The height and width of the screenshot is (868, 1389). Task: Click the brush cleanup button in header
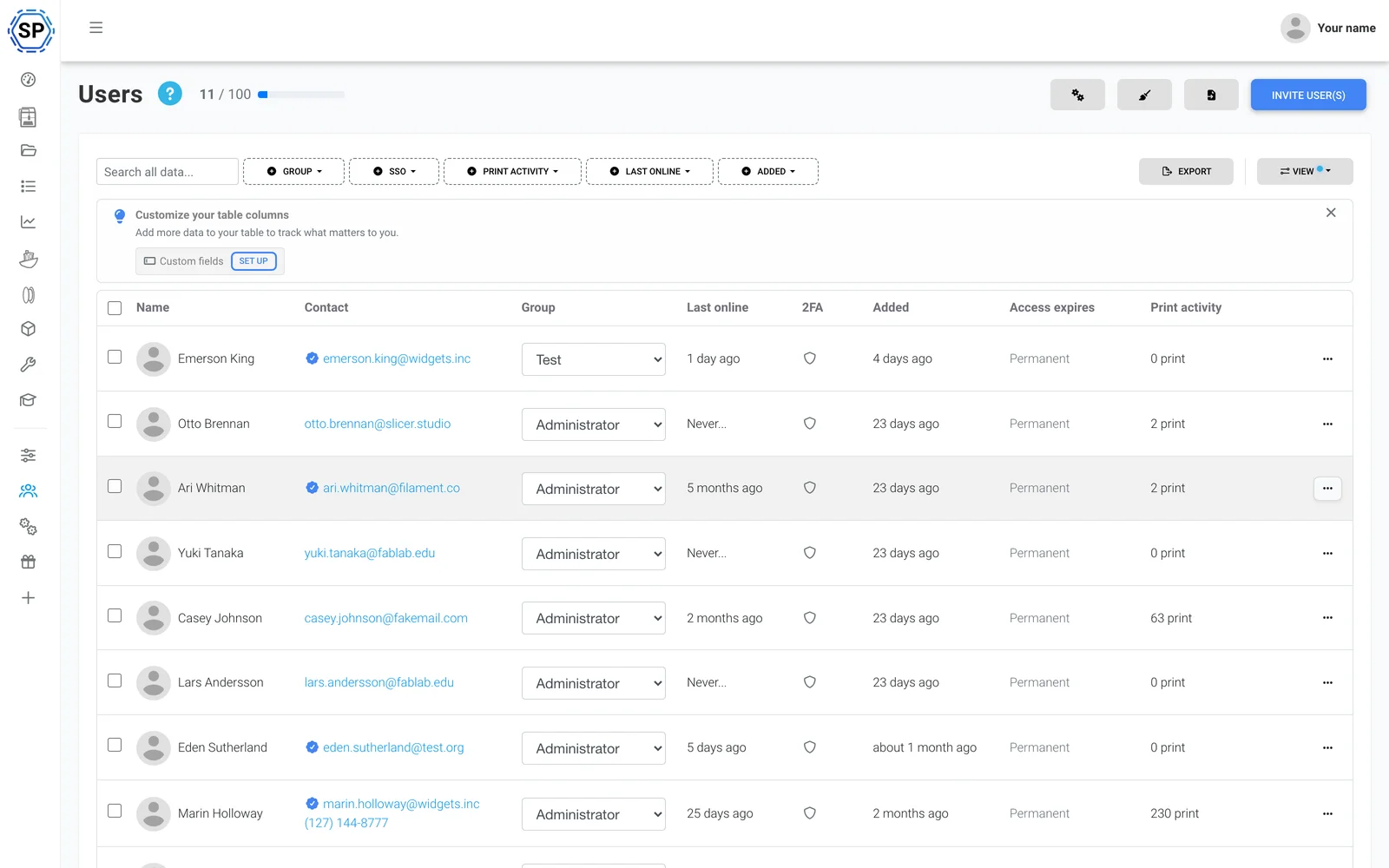point(1144,95)
